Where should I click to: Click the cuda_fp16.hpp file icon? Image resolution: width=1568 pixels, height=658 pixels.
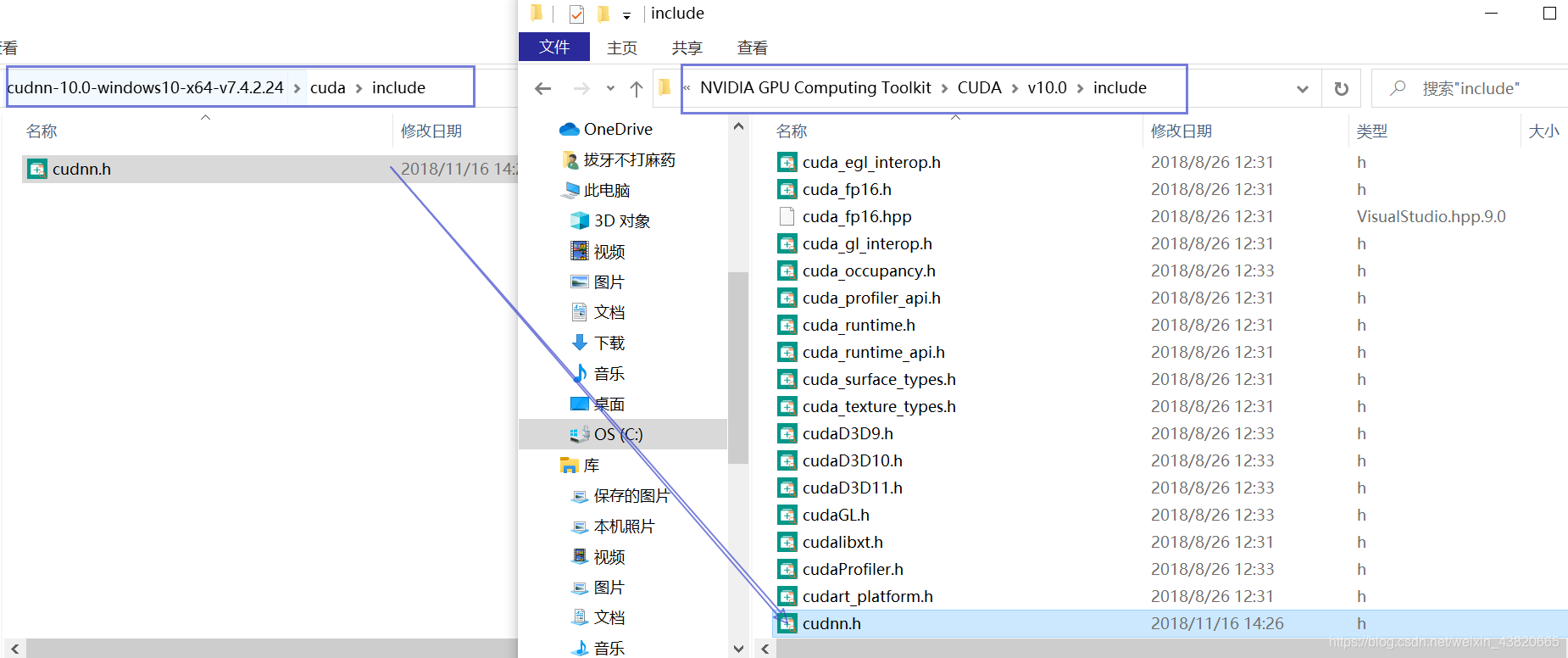tap(787, 216)
